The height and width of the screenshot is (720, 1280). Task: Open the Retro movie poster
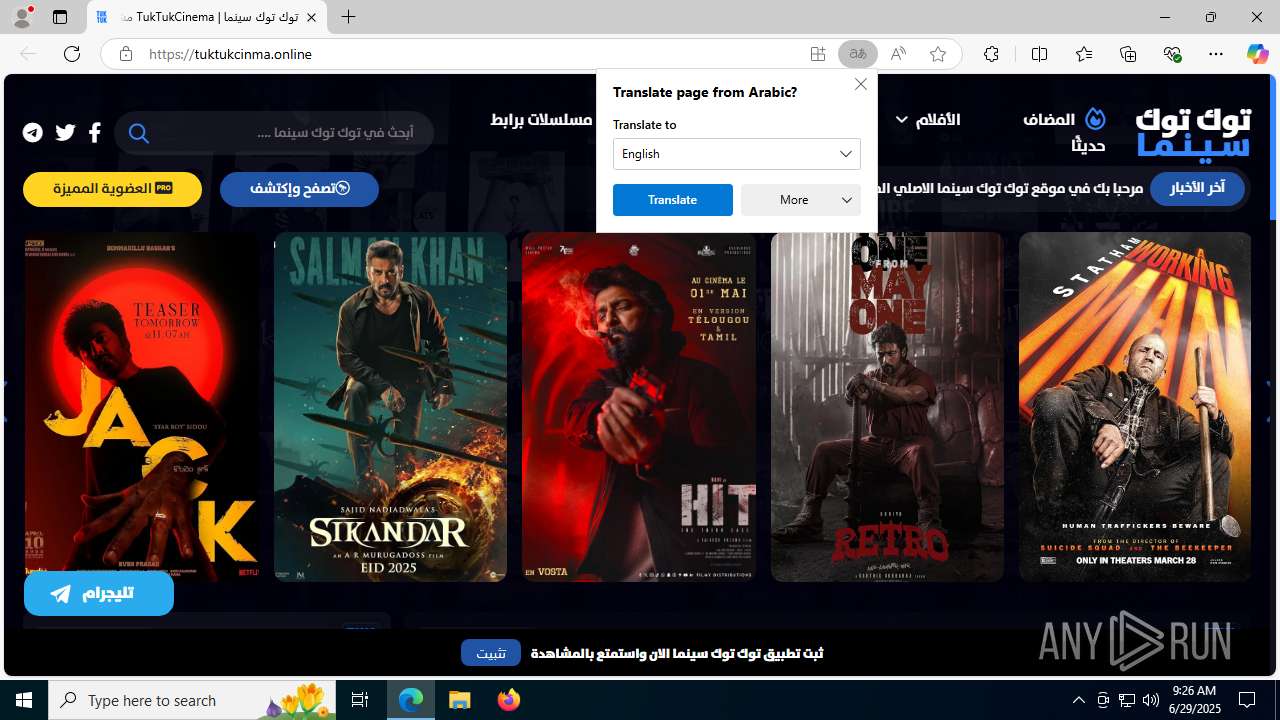coord(887,407)
